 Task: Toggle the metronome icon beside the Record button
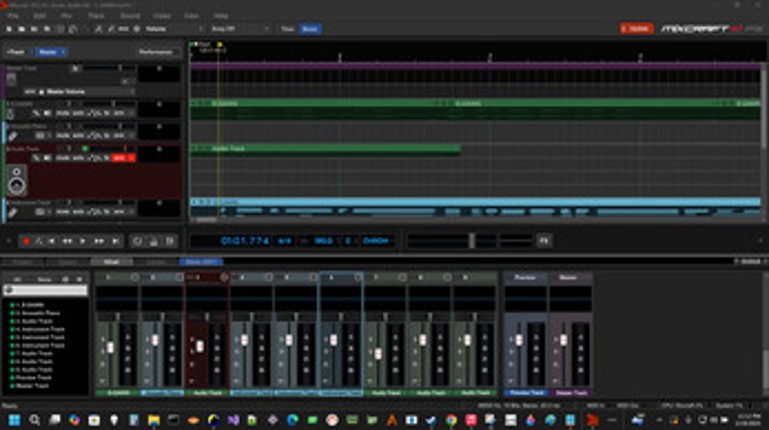point(39,241)
